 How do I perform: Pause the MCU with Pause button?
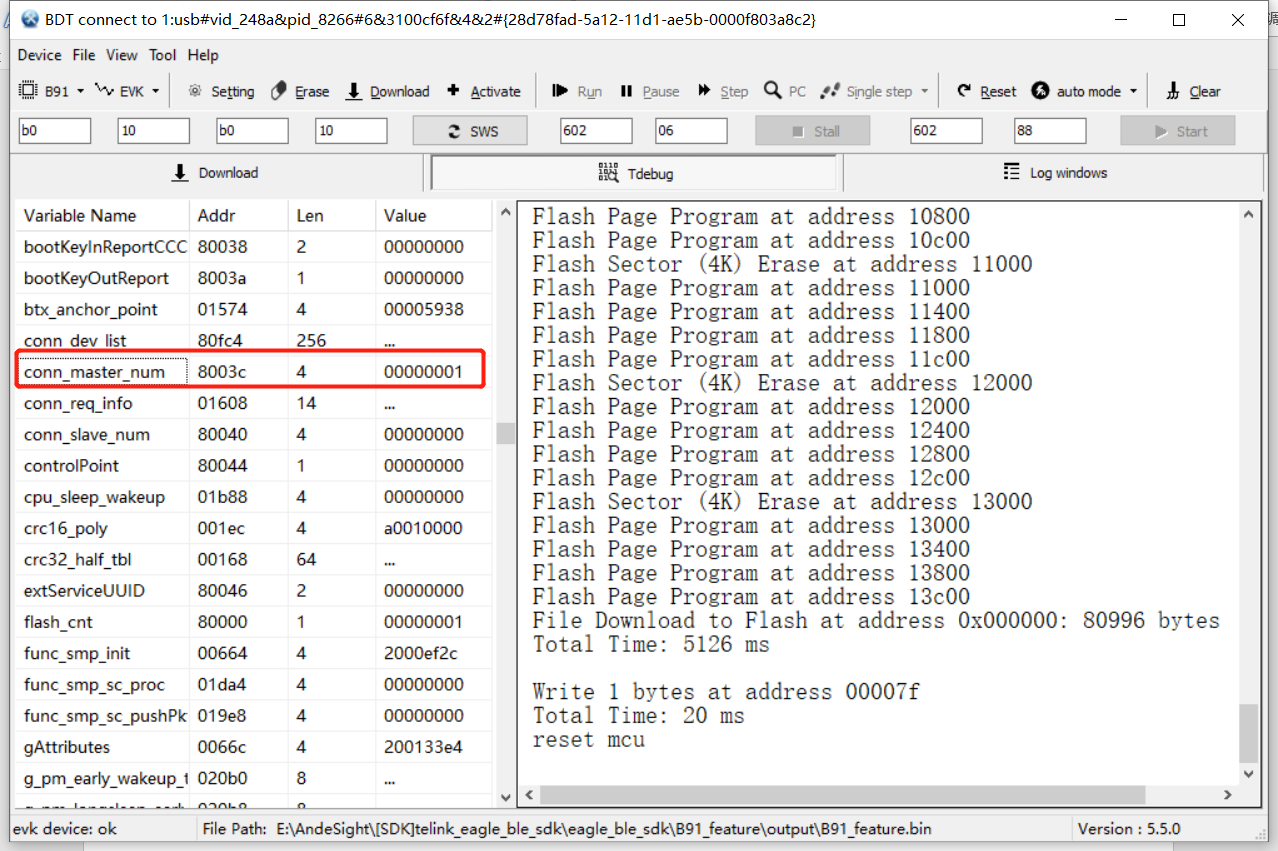[650, 91]
